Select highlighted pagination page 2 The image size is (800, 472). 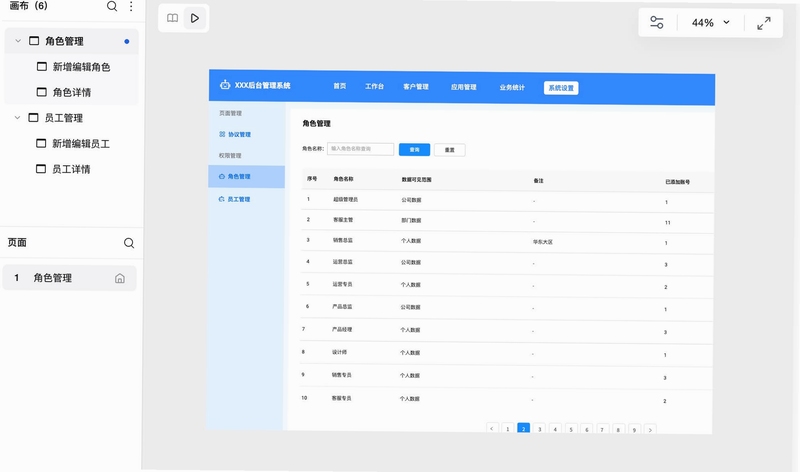tap(523, 429)
